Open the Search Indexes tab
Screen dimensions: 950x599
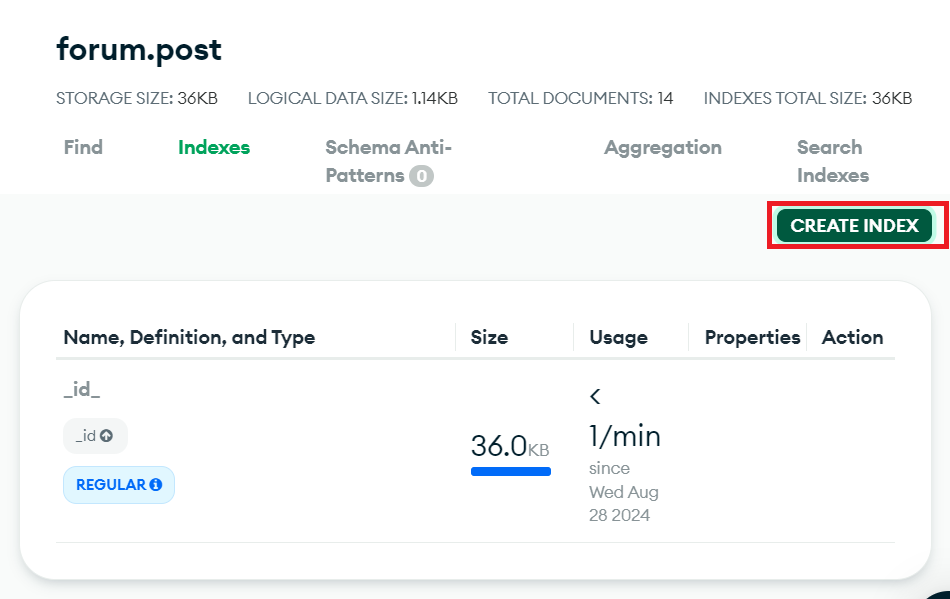(832, 161)
